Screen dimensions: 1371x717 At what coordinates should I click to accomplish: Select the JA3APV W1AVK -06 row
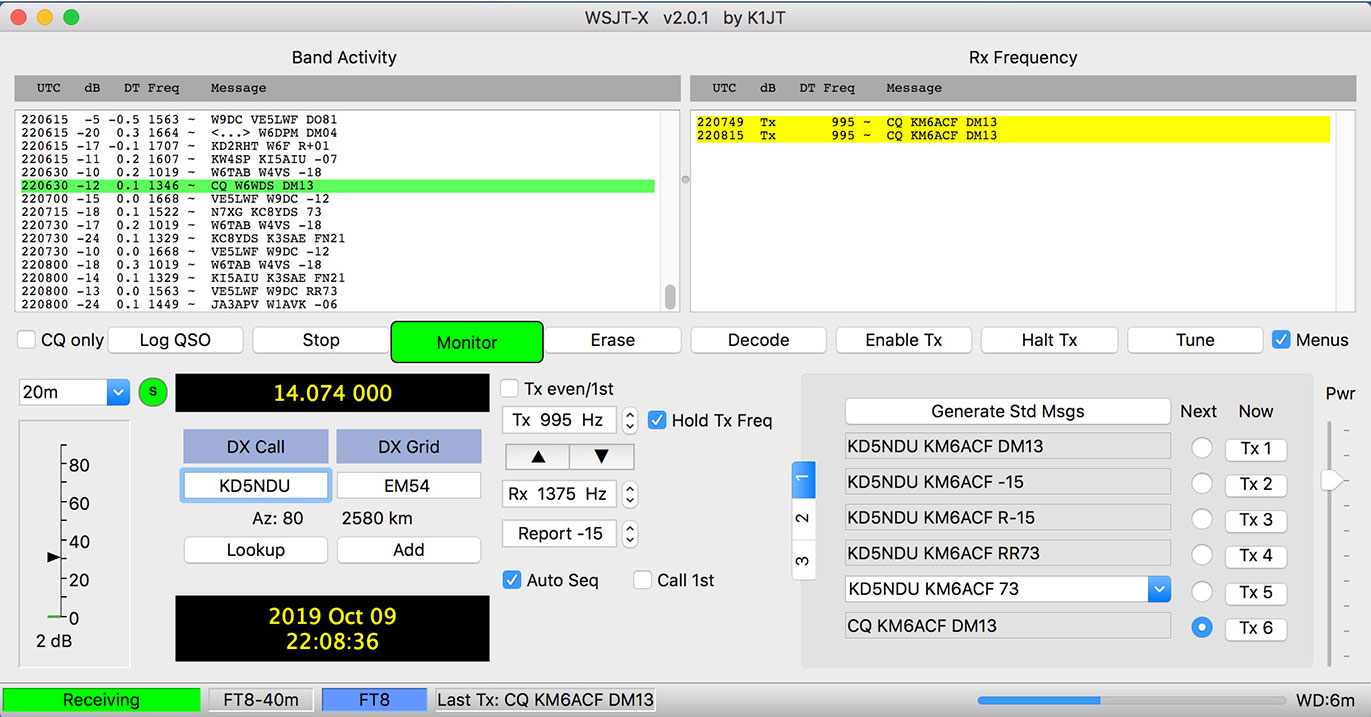(x=338, y=305)
